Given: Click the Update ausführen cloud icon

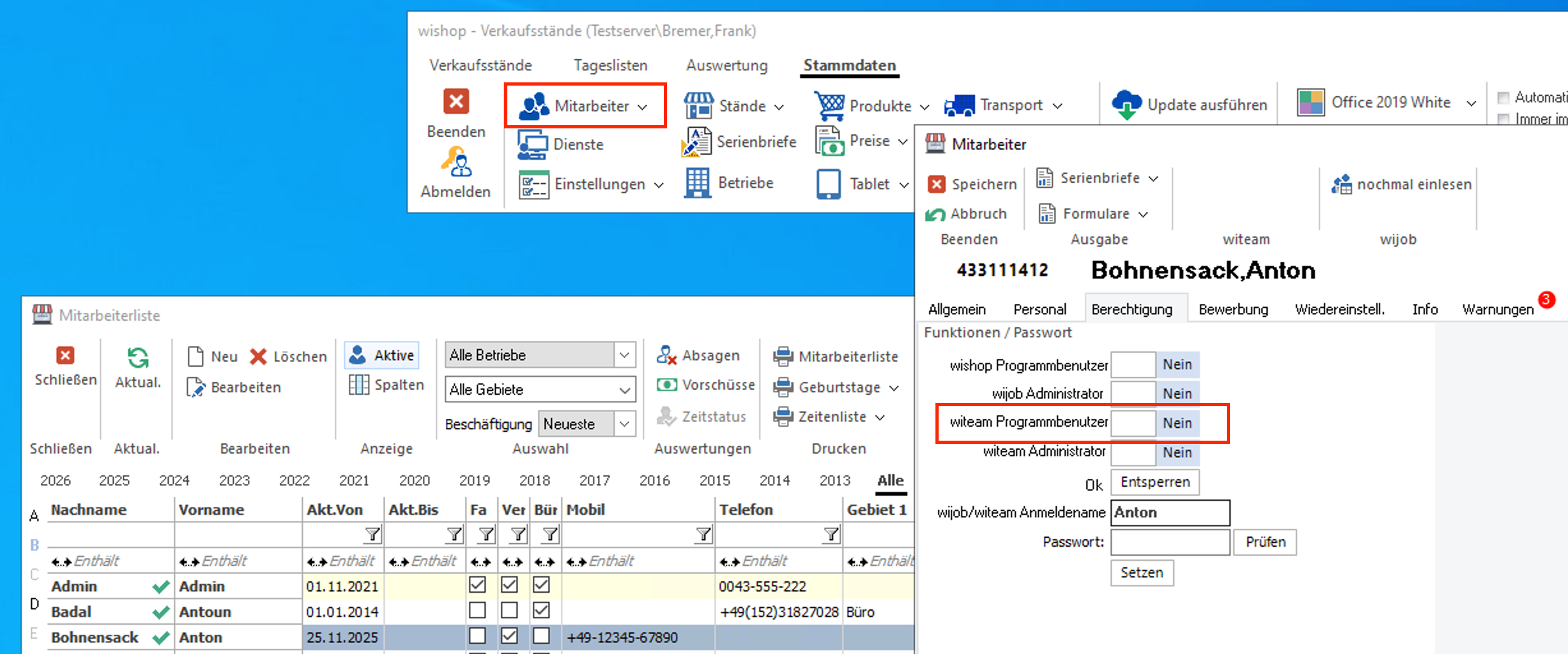Looking at the screenshot, I should point(1126,105).
